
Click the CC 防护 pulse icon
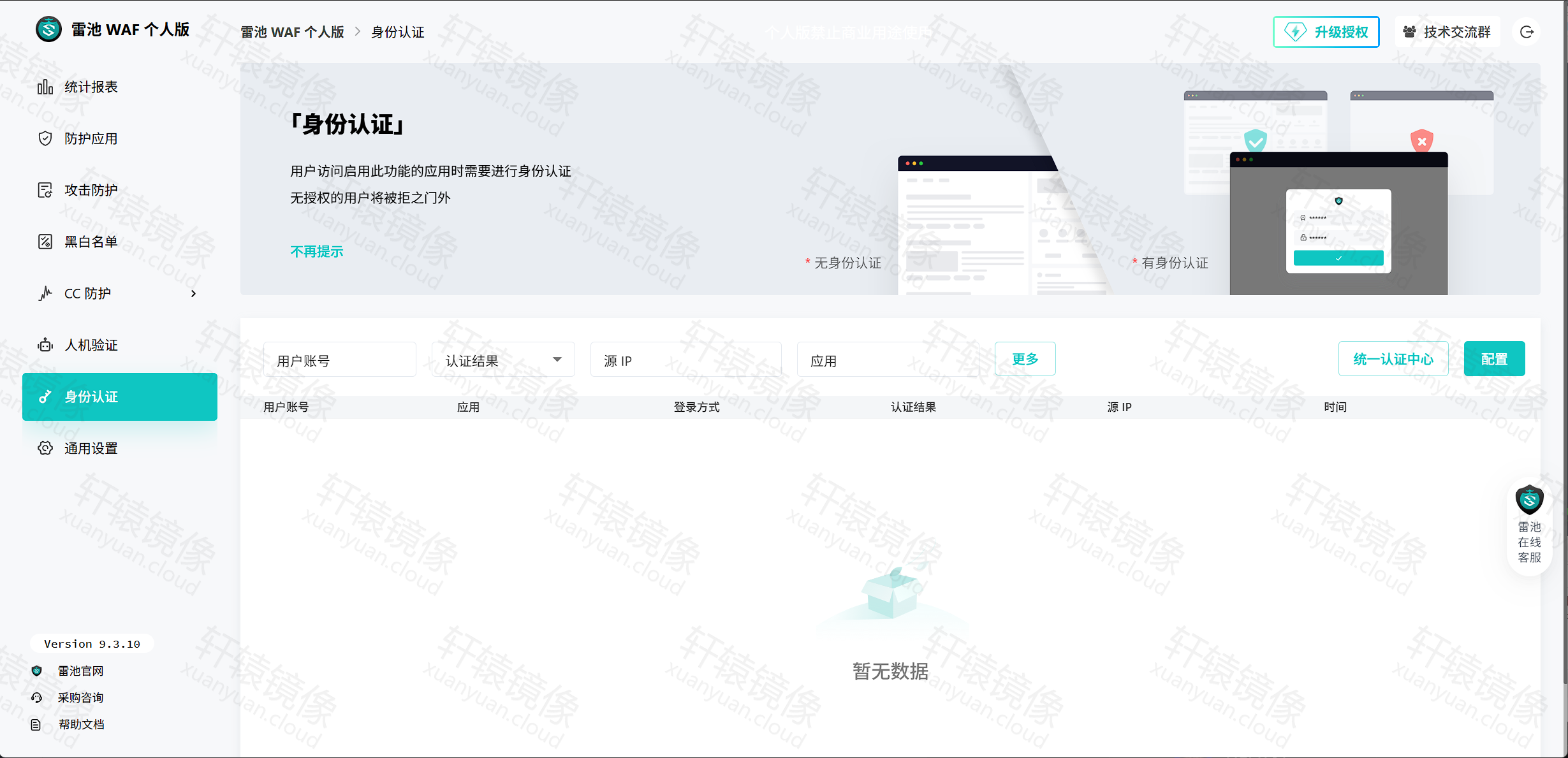[45, 293]
